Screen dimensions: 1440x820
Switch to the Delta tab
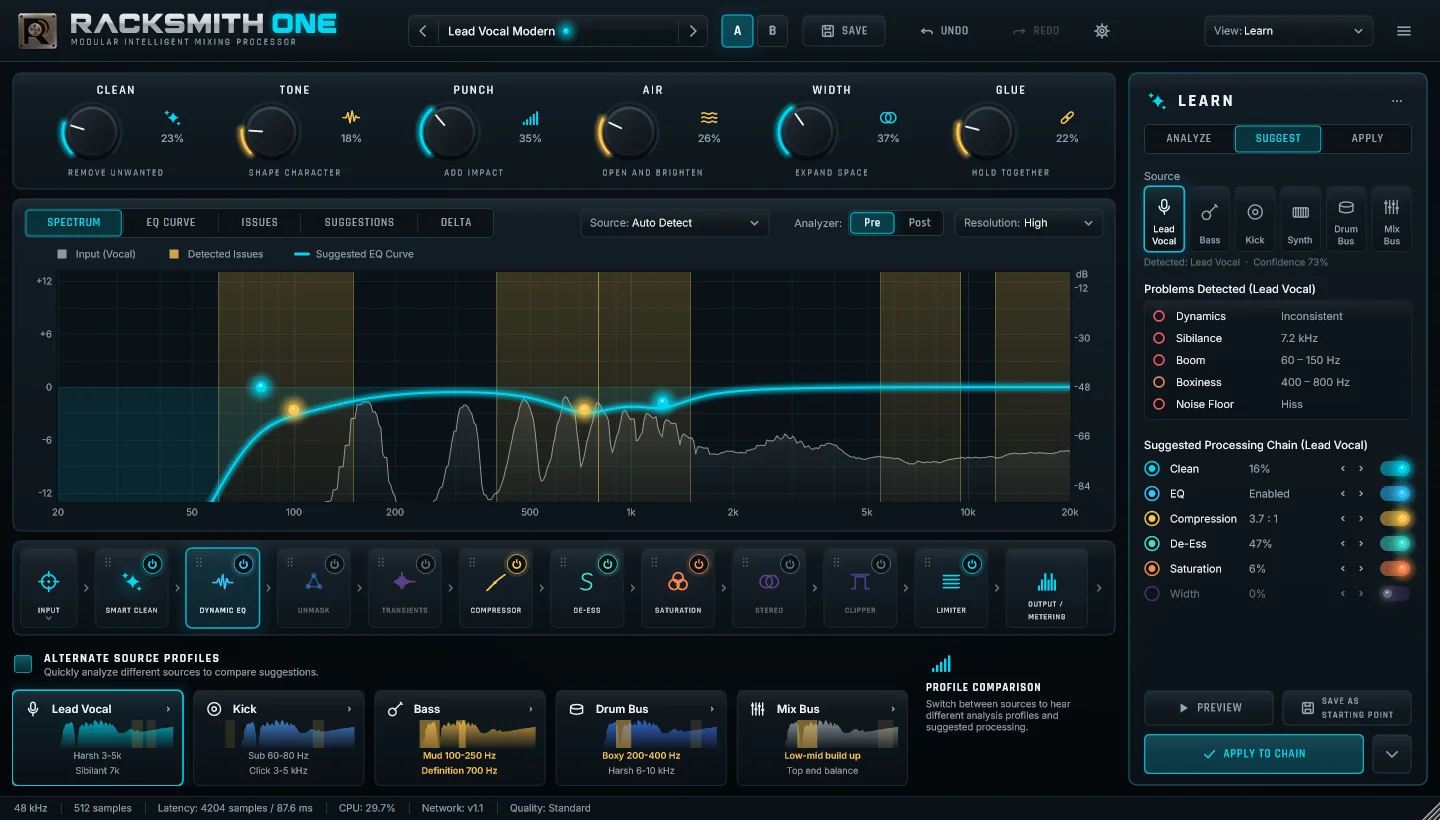(456, 222)
